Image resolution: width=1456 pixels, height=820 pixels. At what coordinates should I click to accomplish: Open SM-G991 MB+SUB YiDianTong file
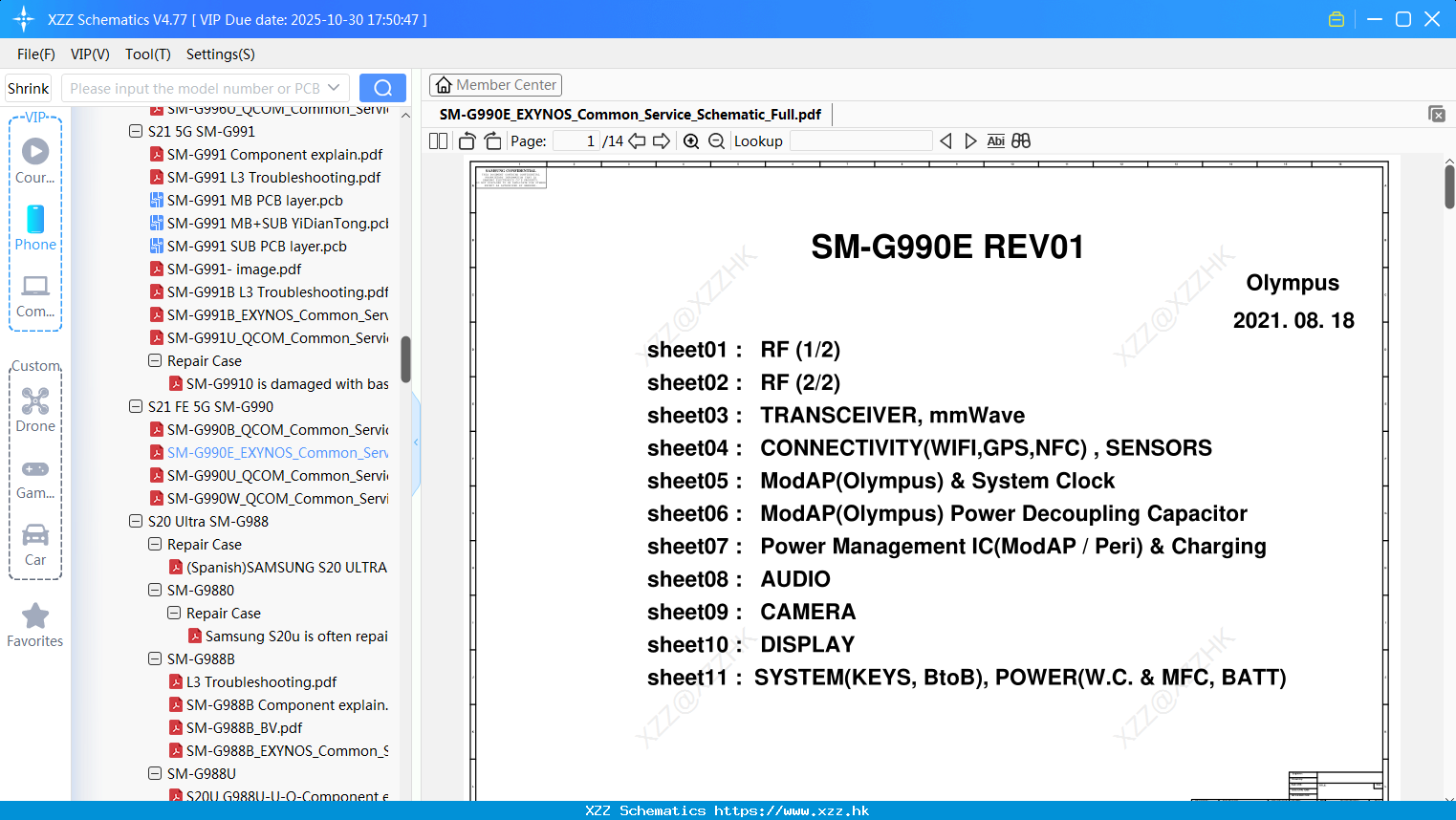[277, 223]
